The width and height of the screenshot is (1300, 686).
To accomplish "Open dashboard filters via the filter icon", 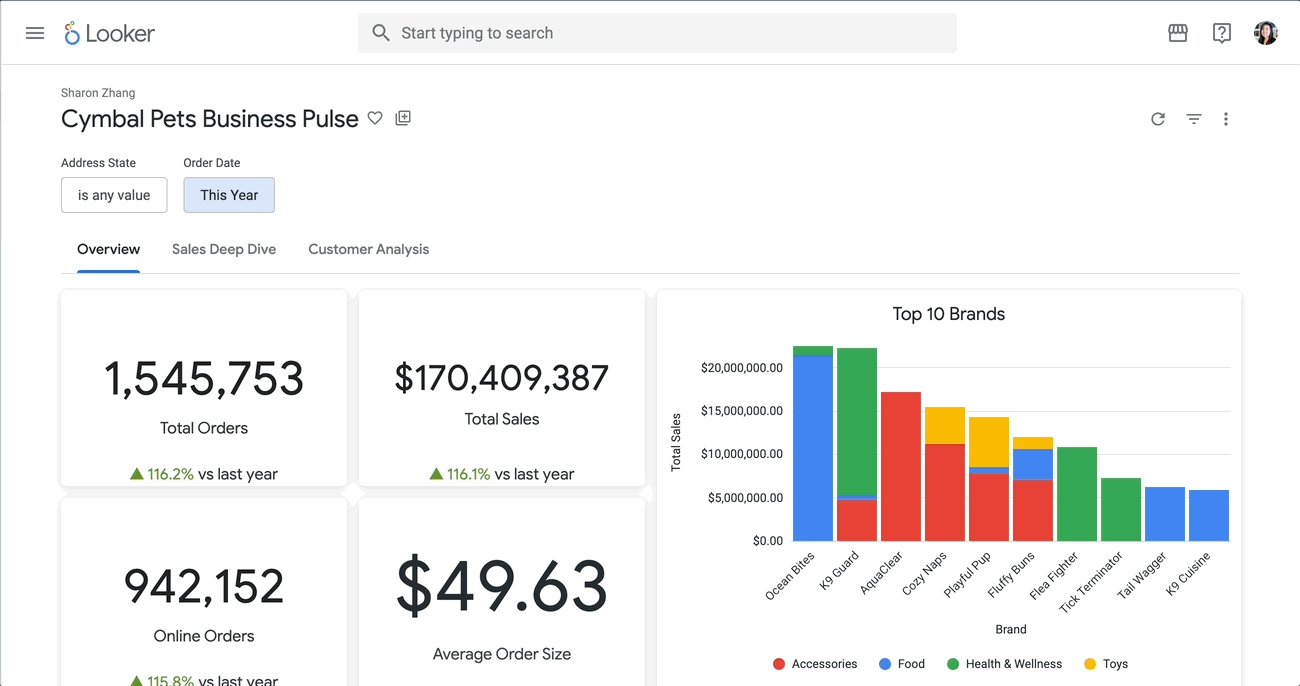I will (x=1193, y=119).
